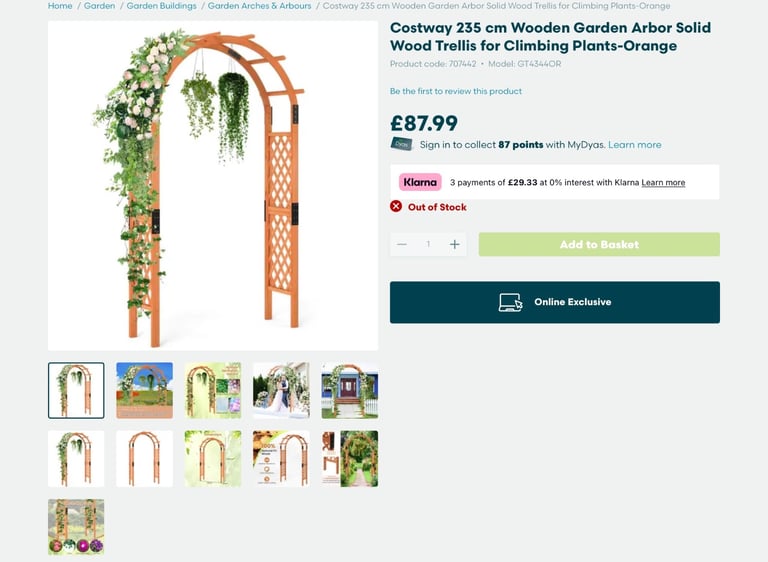Click the main arbor product image

tap(213, 186)
